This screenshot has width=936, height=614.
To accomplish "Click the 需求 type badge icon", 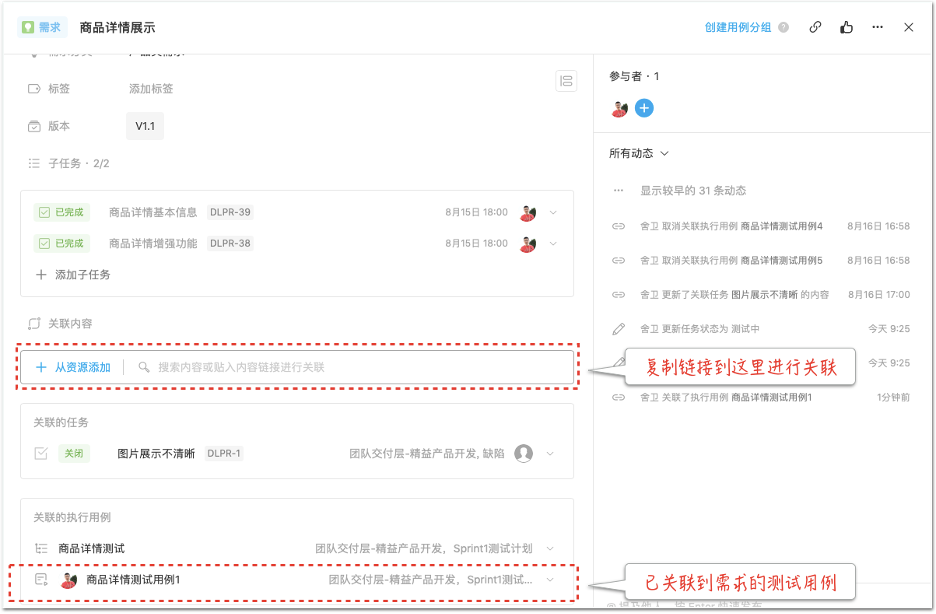I will tap(27, 27).
